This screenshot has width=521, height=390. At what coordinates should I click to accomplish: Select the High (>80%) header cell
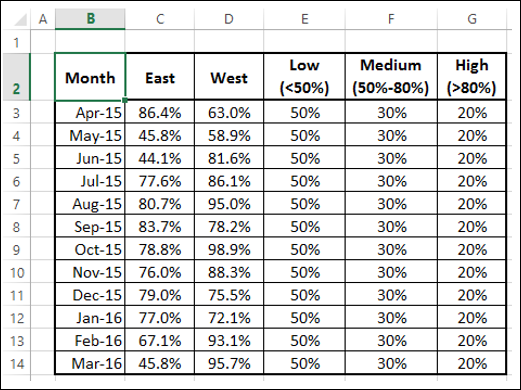[x=472, y=77]
